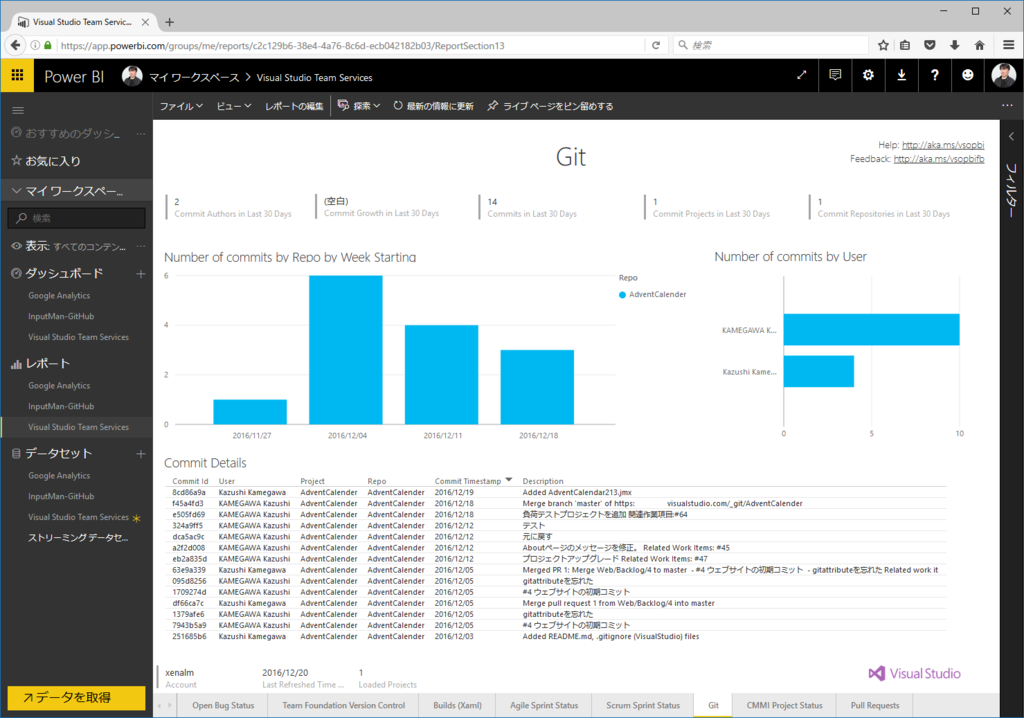Bookmark this page with the star icon

coord(883,45)
